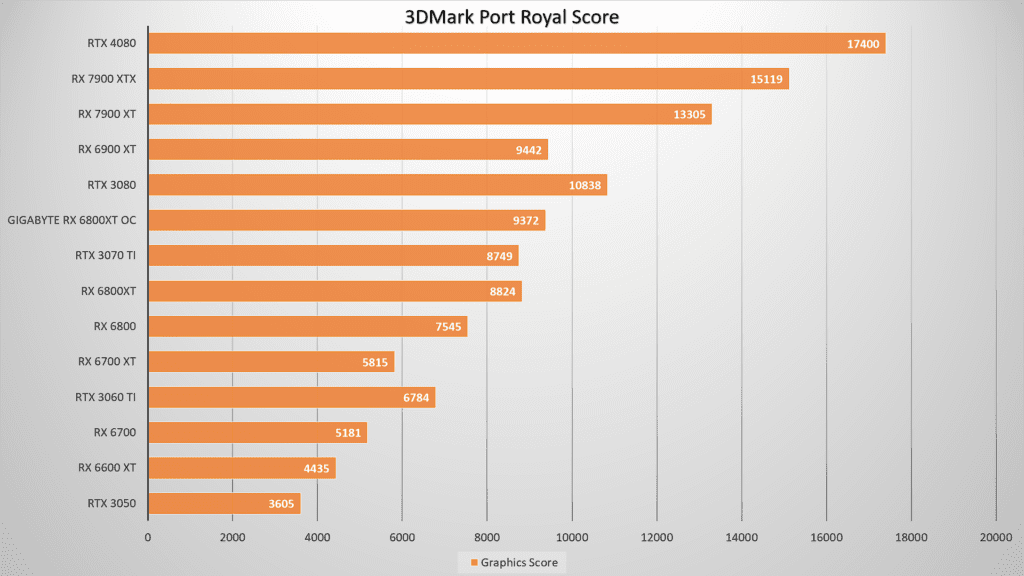Click the chart title 3DMark Port Royal Score
The image size is (1024, 576).
(511, 17)
